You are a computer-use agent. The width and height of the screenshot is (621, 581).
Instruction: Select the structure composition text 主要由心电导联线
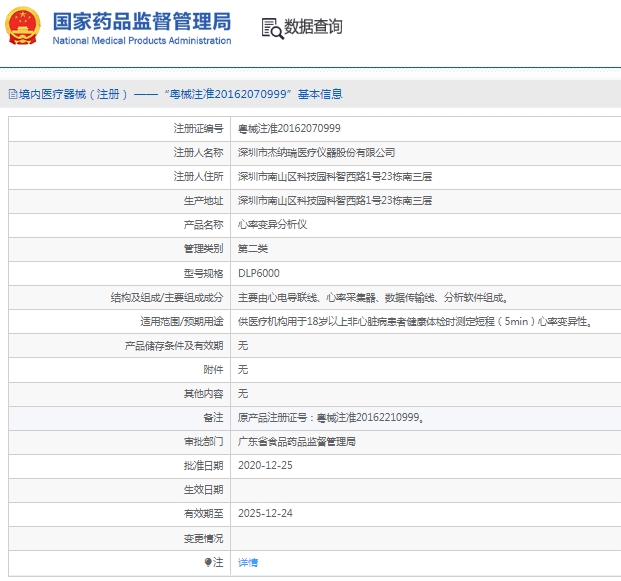click(373, 297)
